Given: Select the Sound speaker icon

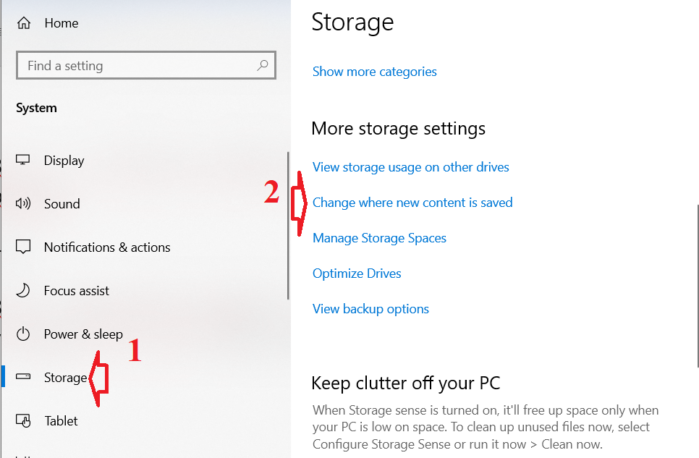Looking at the screenshot, I should (x=23, y=204).
